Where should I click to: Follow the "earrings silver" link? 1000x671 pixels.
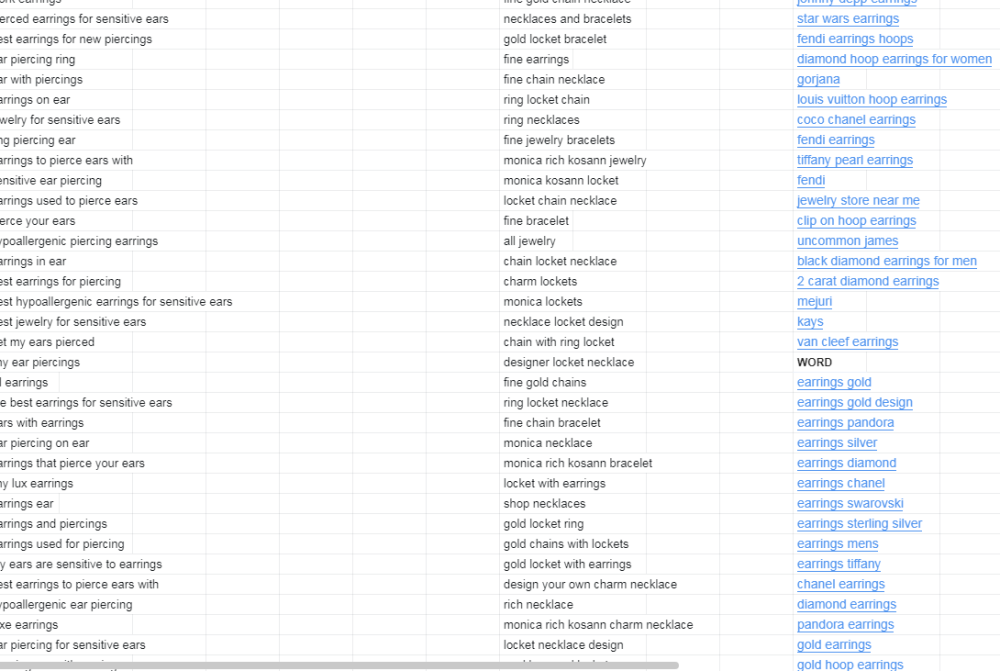(837, 443)
